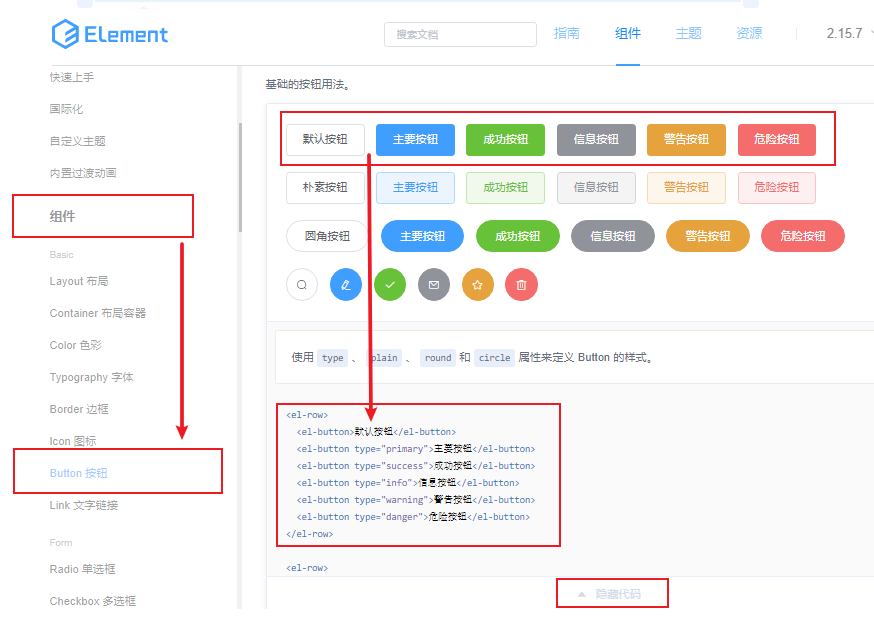This screenshot has height=630, width=874.
Task: Select Button 按钮 in the sidebar
Action: coord(79,473)
